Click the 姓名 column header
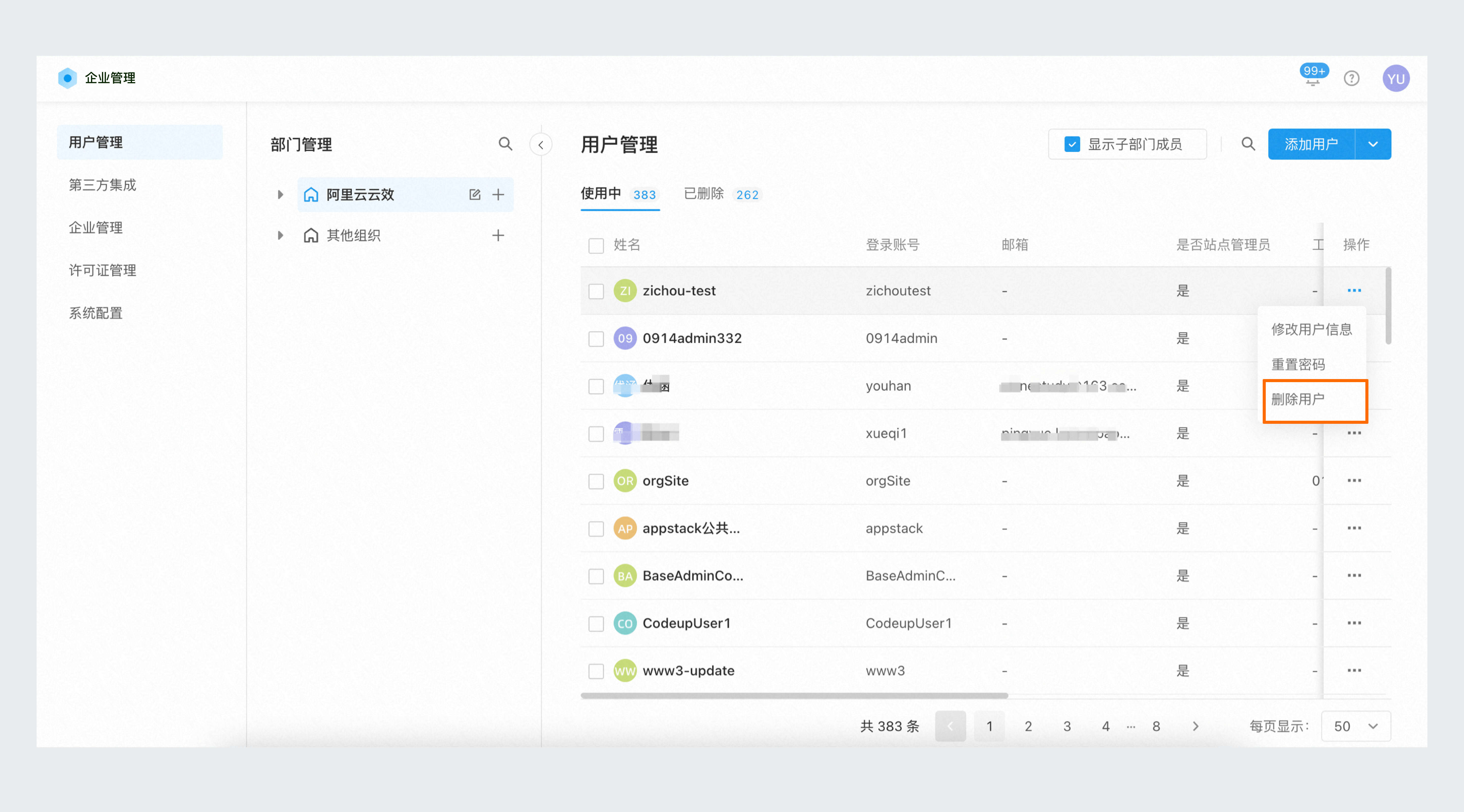 click(627, 245)
